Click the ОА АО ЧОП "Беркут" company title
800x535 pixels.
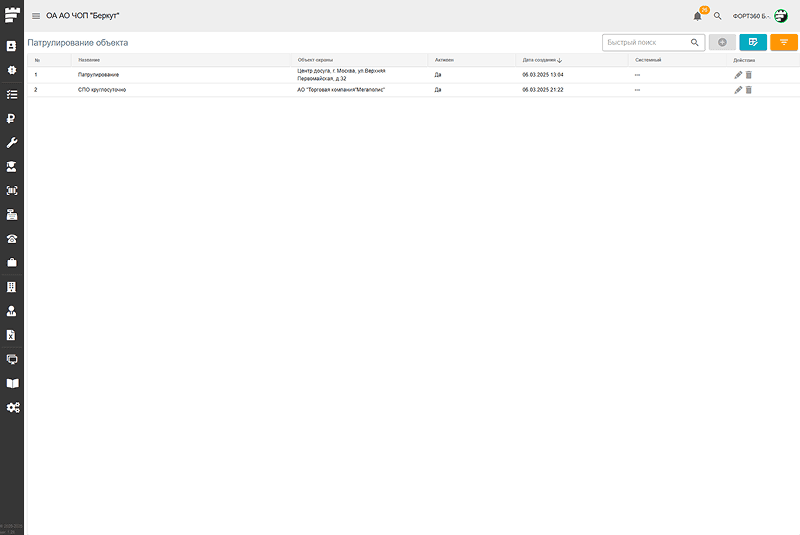coord(83,16)
